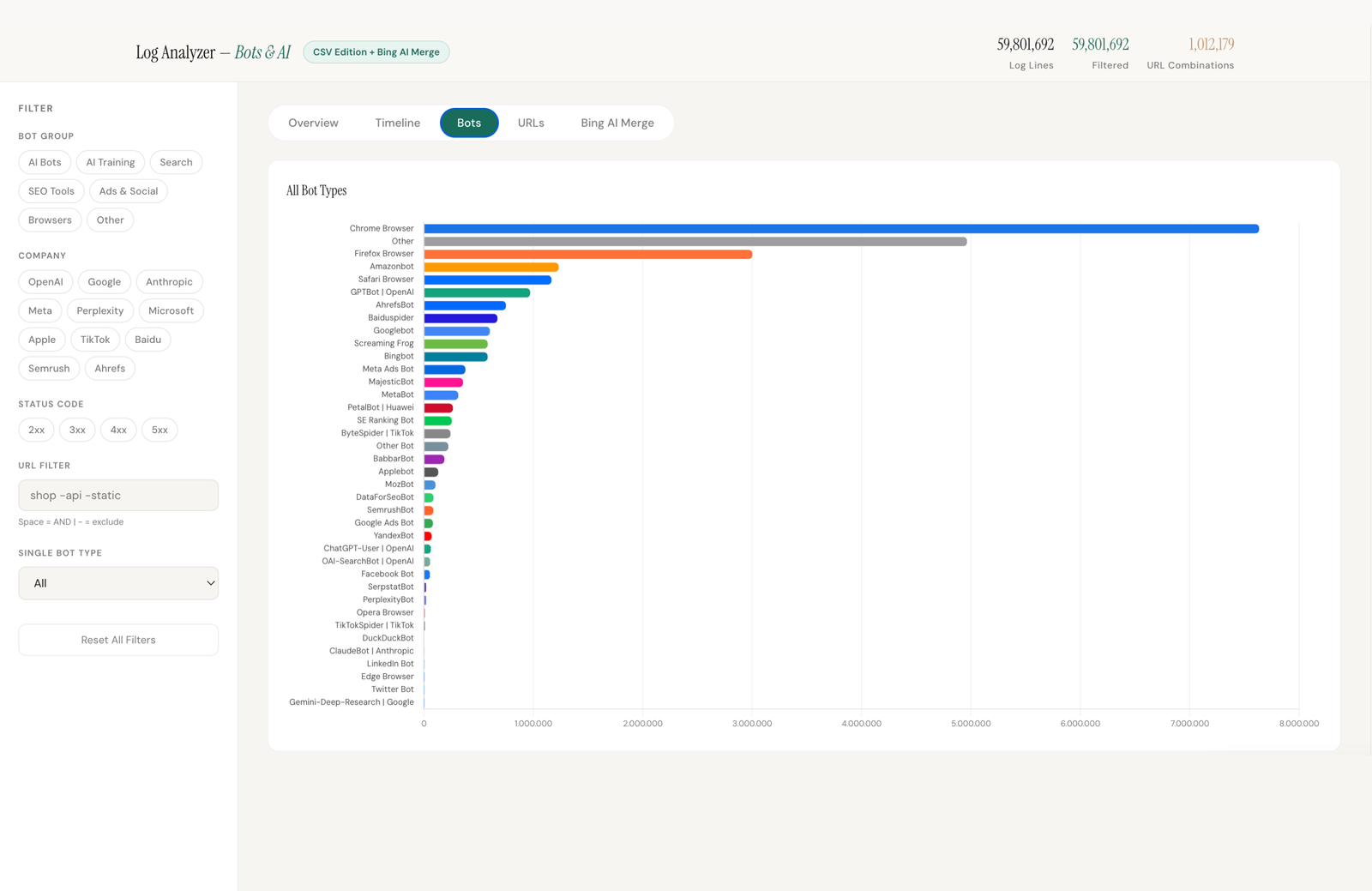Open the Single Bot Type dropdown

coord(118,583)
